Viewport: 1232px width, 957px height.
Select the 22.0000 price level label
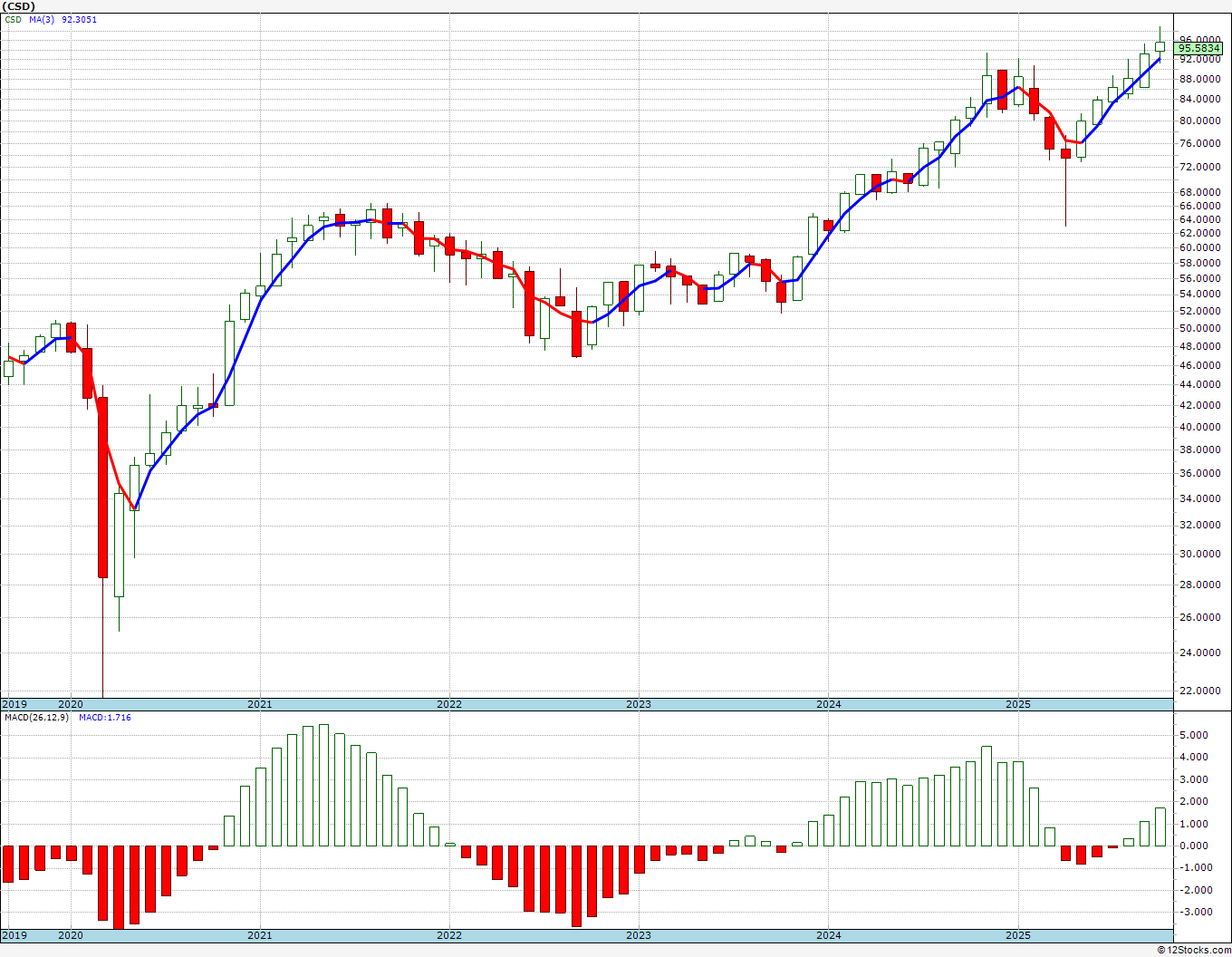1201,691
